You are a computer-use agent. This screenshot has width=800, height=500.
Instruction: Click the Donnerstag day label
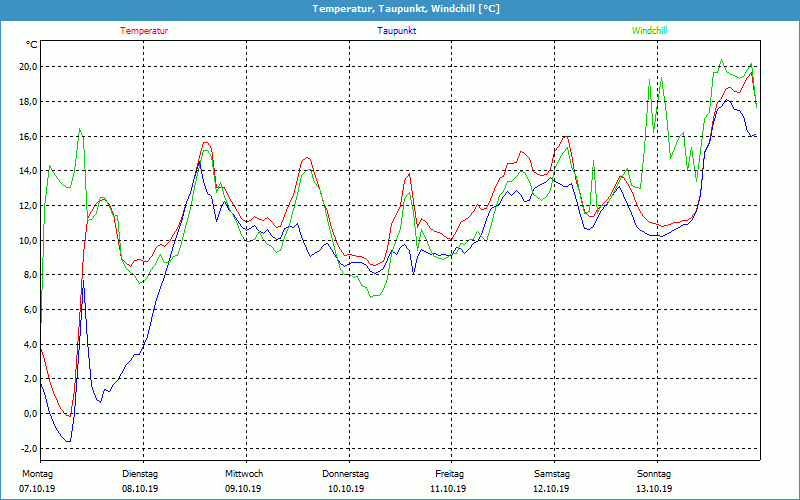(x=345, y=474)
